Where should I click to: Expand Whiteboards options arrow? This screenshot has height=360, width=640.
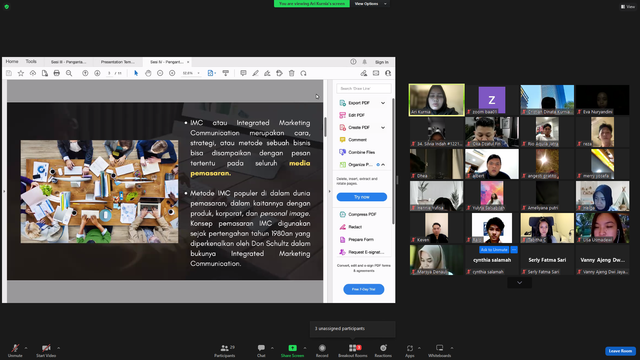coord(452,348)
